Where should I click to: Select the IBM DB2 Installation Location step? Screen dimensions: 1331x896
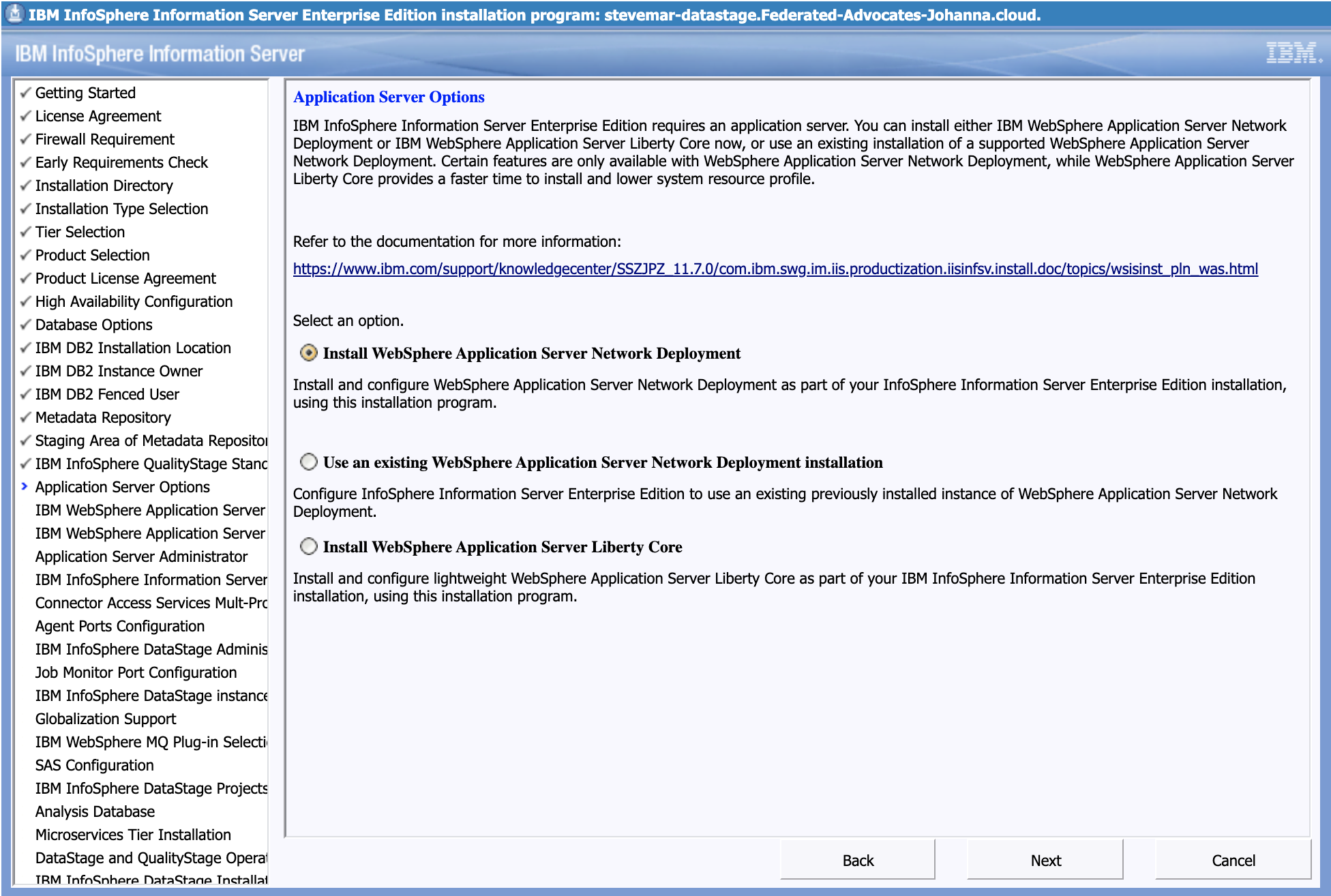click(133, 348)
